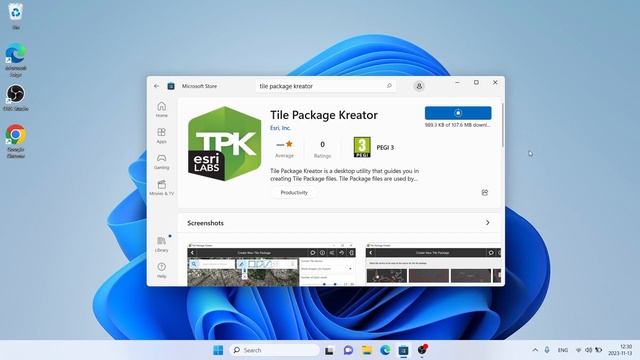Open Library in the Store sidebar
Screen dimensions: 640x360
pos(162,244)
